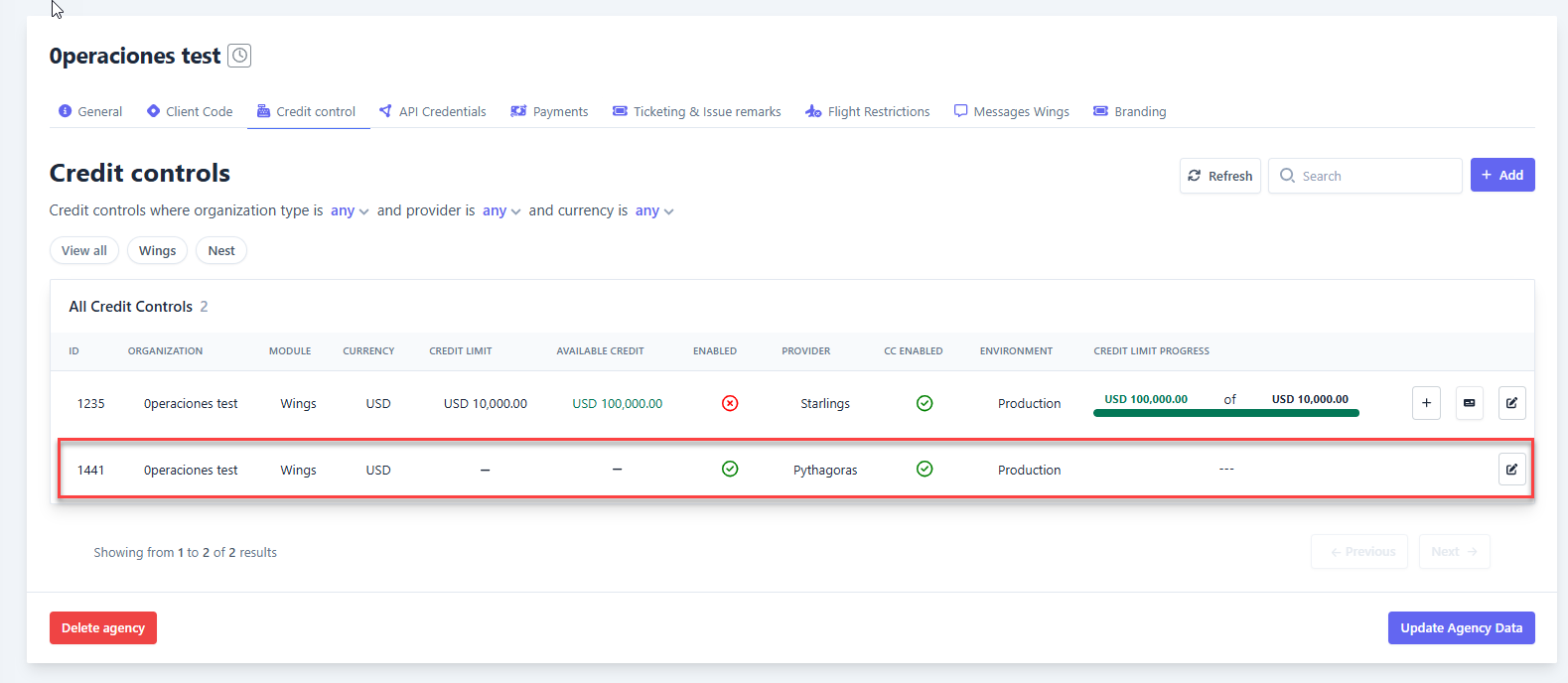Toggle the CC Enabled checkmark for Pythagoras
The image size is (1568, 683).
click(925, 469)
